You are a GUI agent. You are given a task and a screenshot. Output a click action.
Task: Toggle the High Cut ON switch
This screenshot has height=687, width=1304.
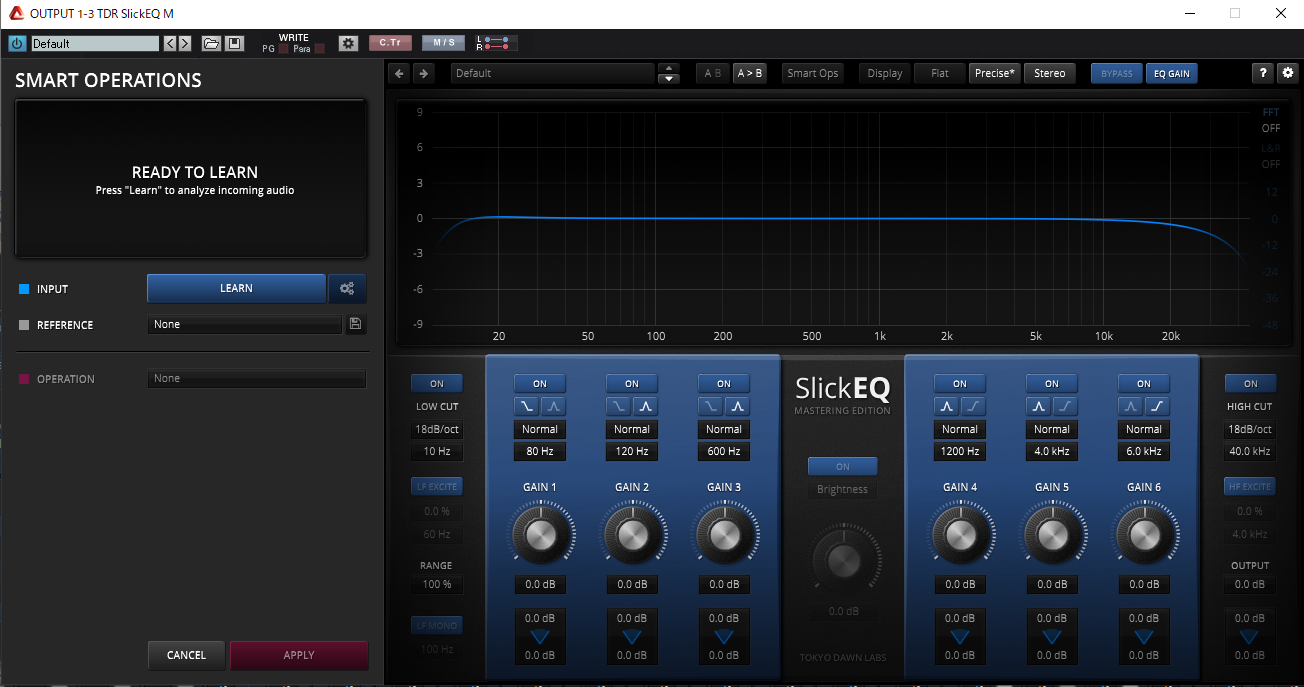click(1251, 384)
